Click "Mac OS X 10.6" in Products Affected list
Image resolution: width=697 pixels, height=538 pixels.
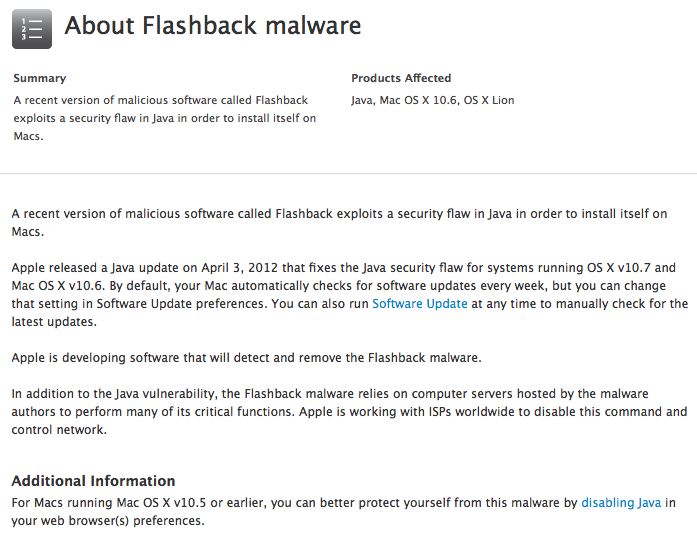418,100
